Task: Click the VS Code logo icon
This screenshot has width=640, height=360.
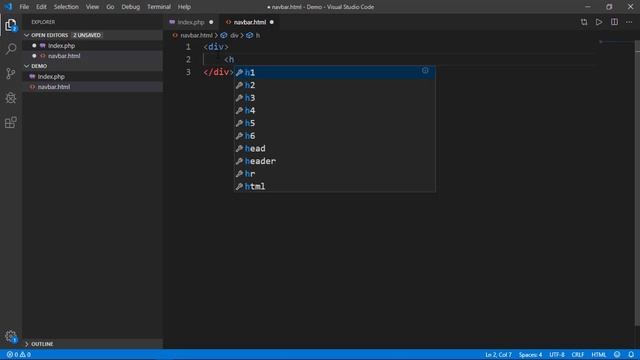Action: 8,7
